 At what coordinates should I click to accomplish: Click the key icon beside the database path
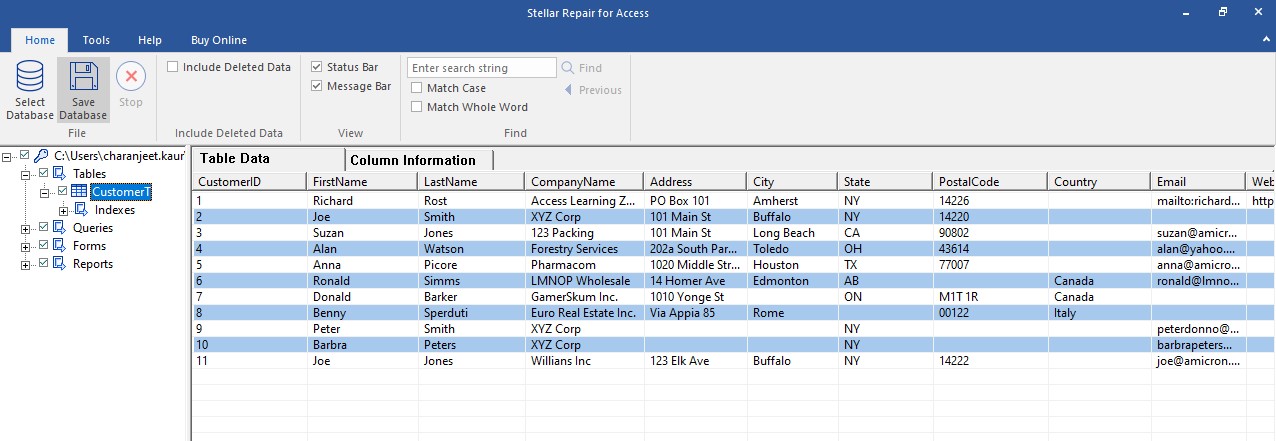41,156
